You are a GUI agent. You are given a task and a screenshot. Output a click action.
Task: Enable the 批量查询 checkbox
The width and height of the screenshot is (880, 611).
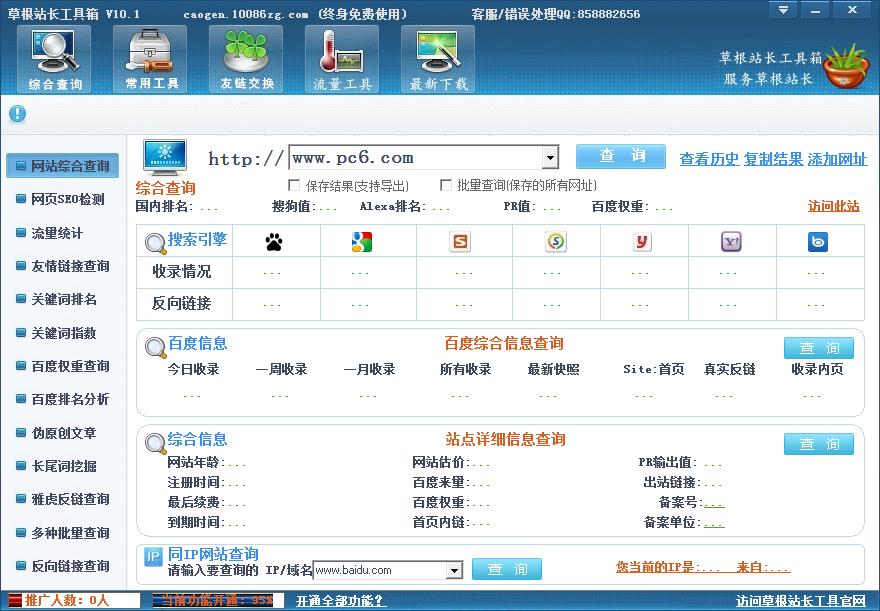(x=447, y=185)
